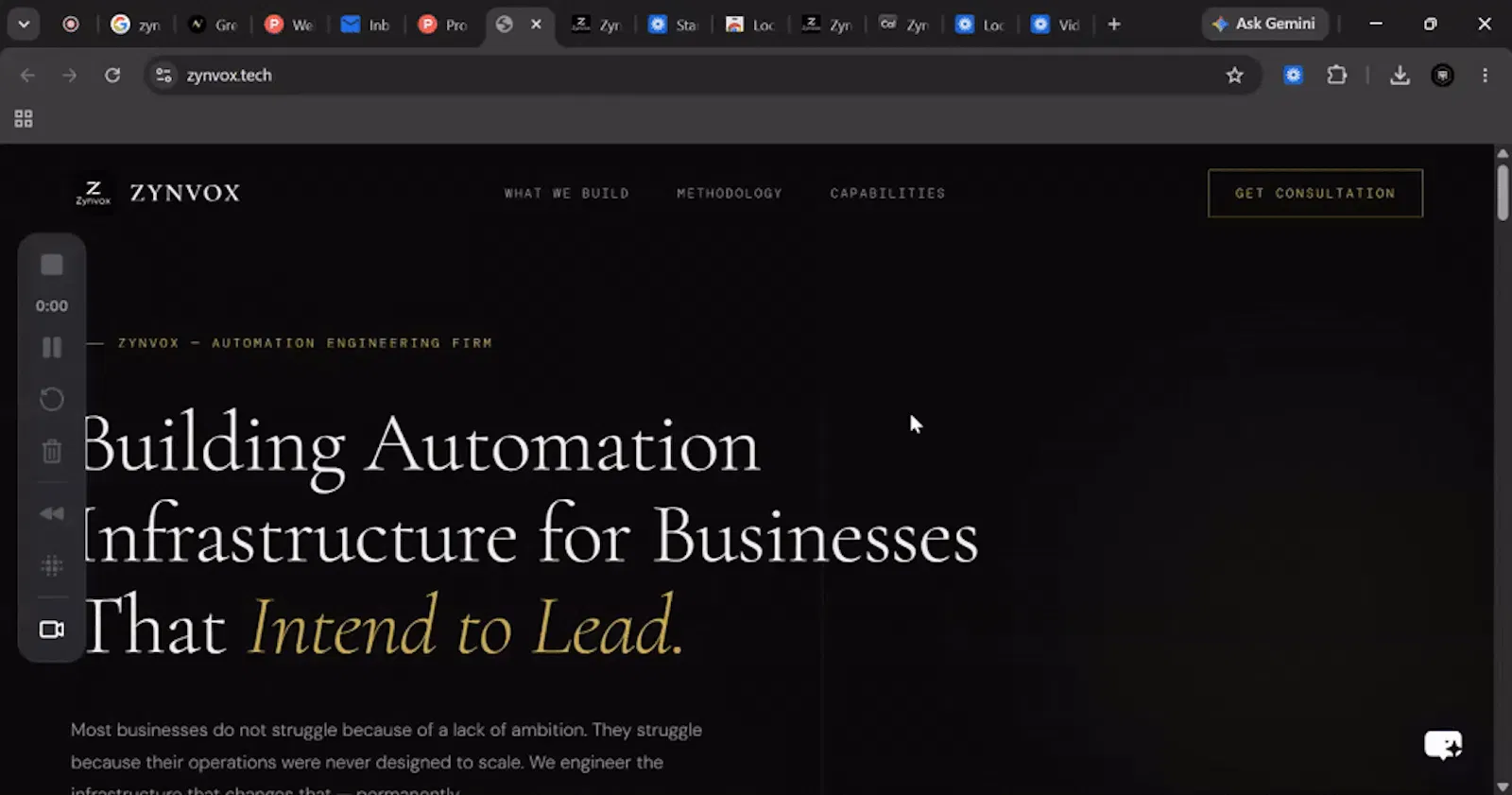Viewport: 1512px width, 795px height.
Task: Toggle the camera icon in recorder panel
Action: click(x=52, y=630)
